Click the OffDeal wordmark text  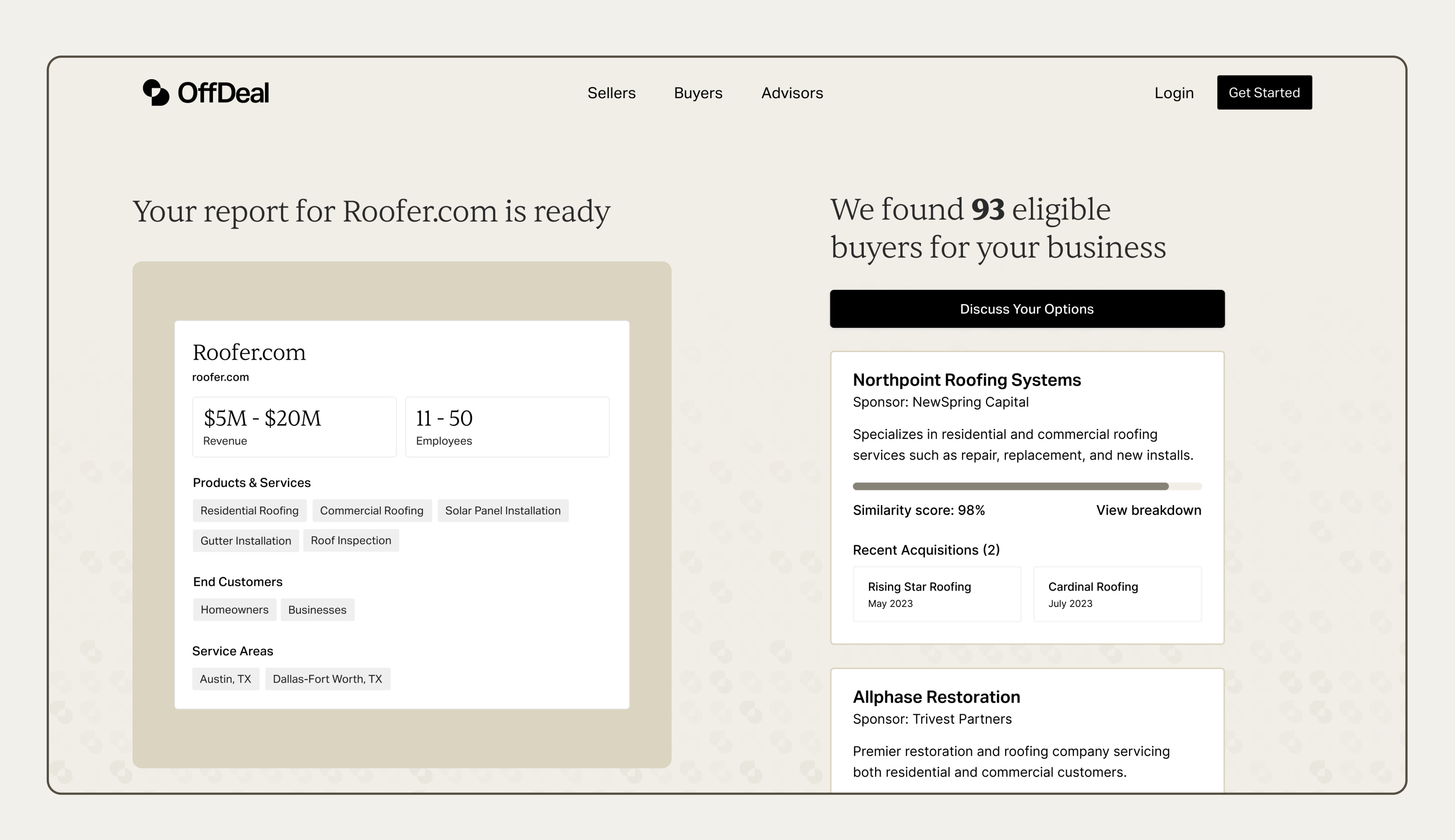(x=223, y=93)
